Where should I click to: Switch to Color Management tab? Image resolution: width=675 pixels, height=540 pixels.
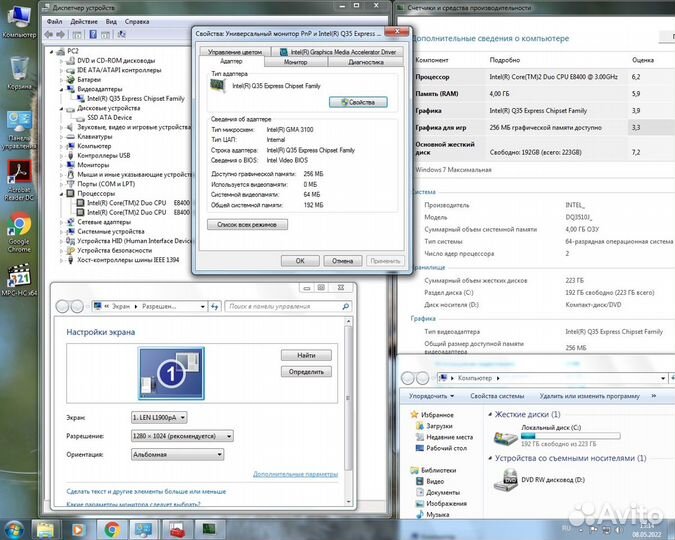(235, 52)
